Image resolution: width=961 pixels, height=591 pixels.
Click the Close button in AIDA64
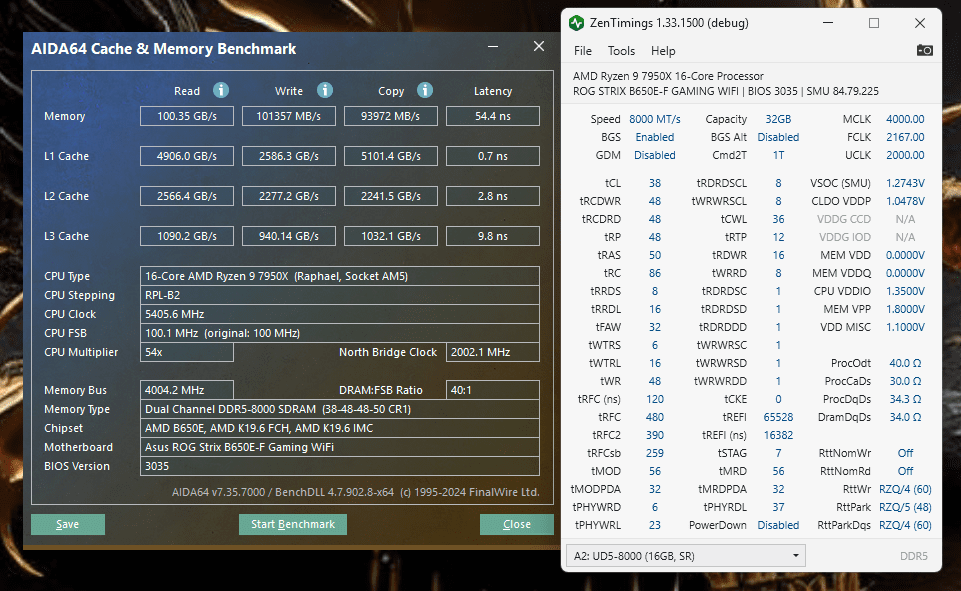pyautogui.click(x=517, y=524)
